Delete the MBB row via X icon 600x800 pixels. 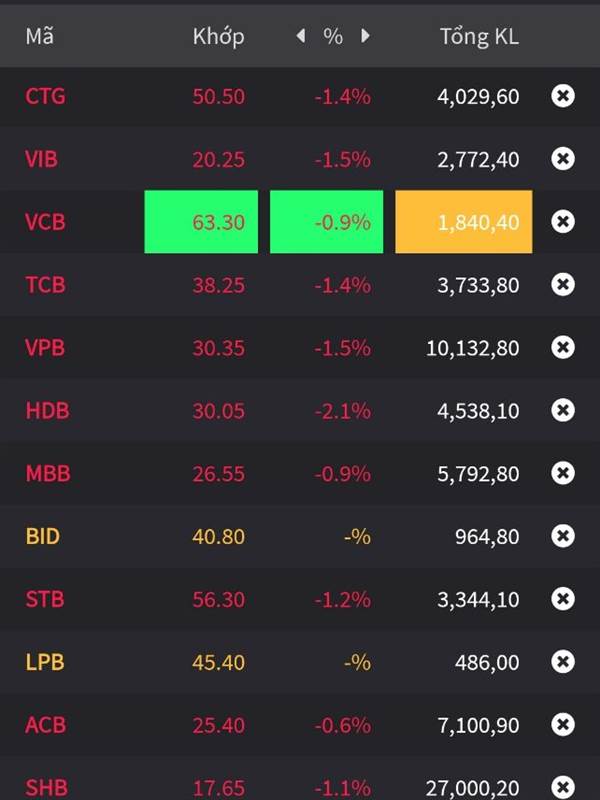[x=563, y=473]
